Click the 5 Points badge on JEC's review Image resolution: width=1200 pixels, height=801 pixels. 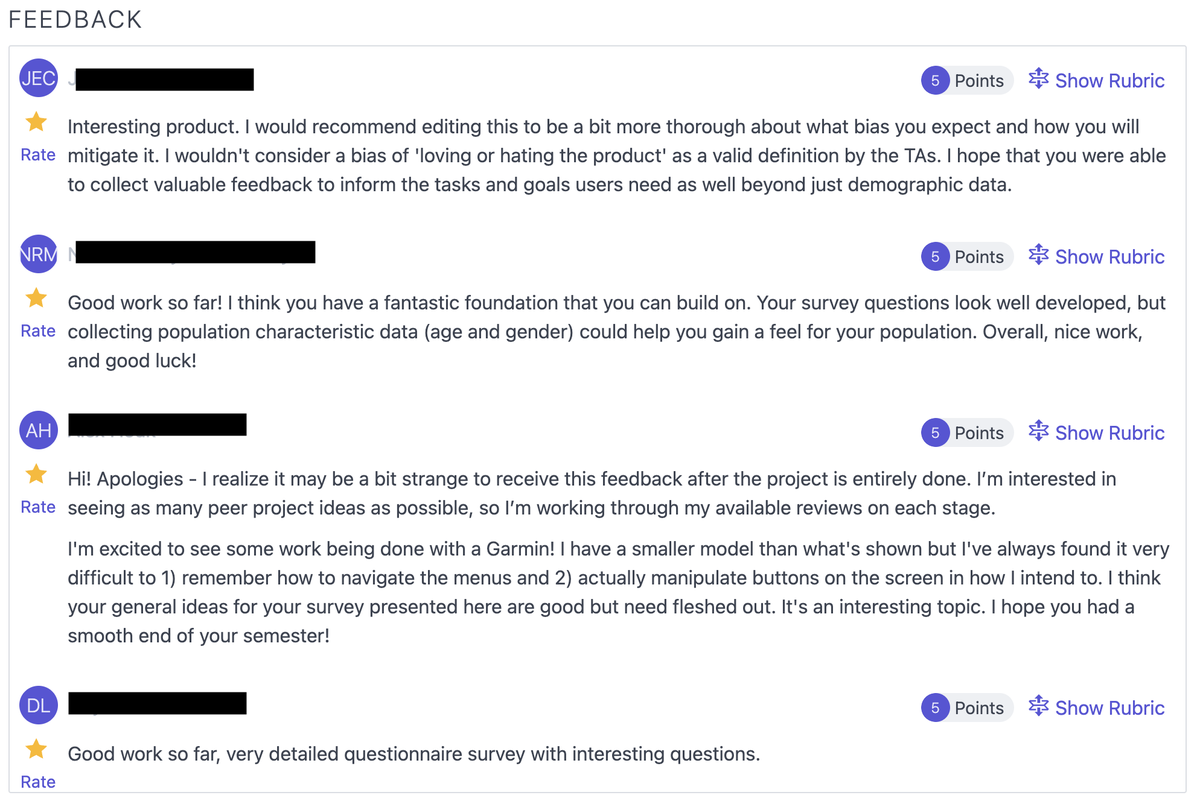point(966,81)
